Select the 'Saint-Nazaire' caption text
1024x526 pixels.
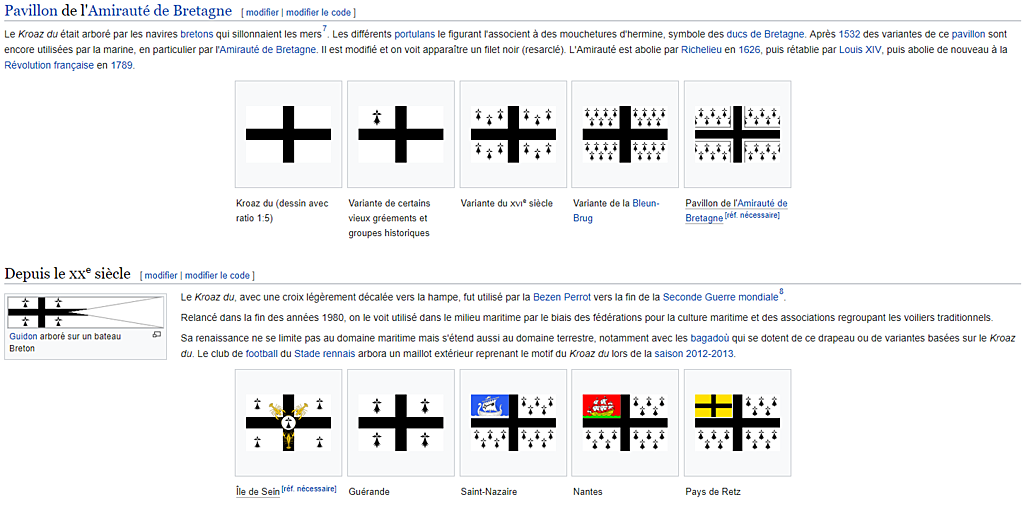click(488, 492)
